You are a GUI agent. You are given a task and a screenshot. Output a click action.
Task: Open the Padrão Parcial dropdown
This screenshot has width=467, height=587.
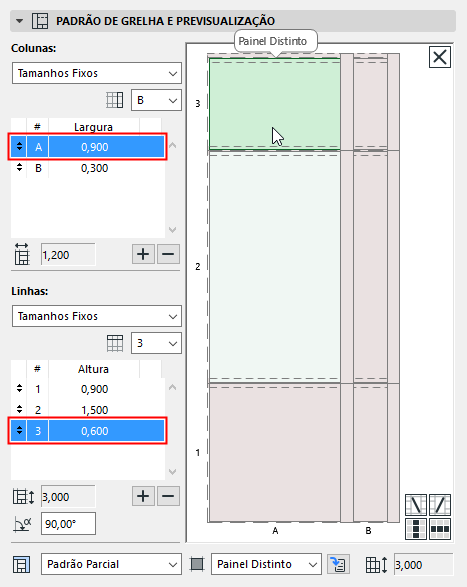(111, 564)
